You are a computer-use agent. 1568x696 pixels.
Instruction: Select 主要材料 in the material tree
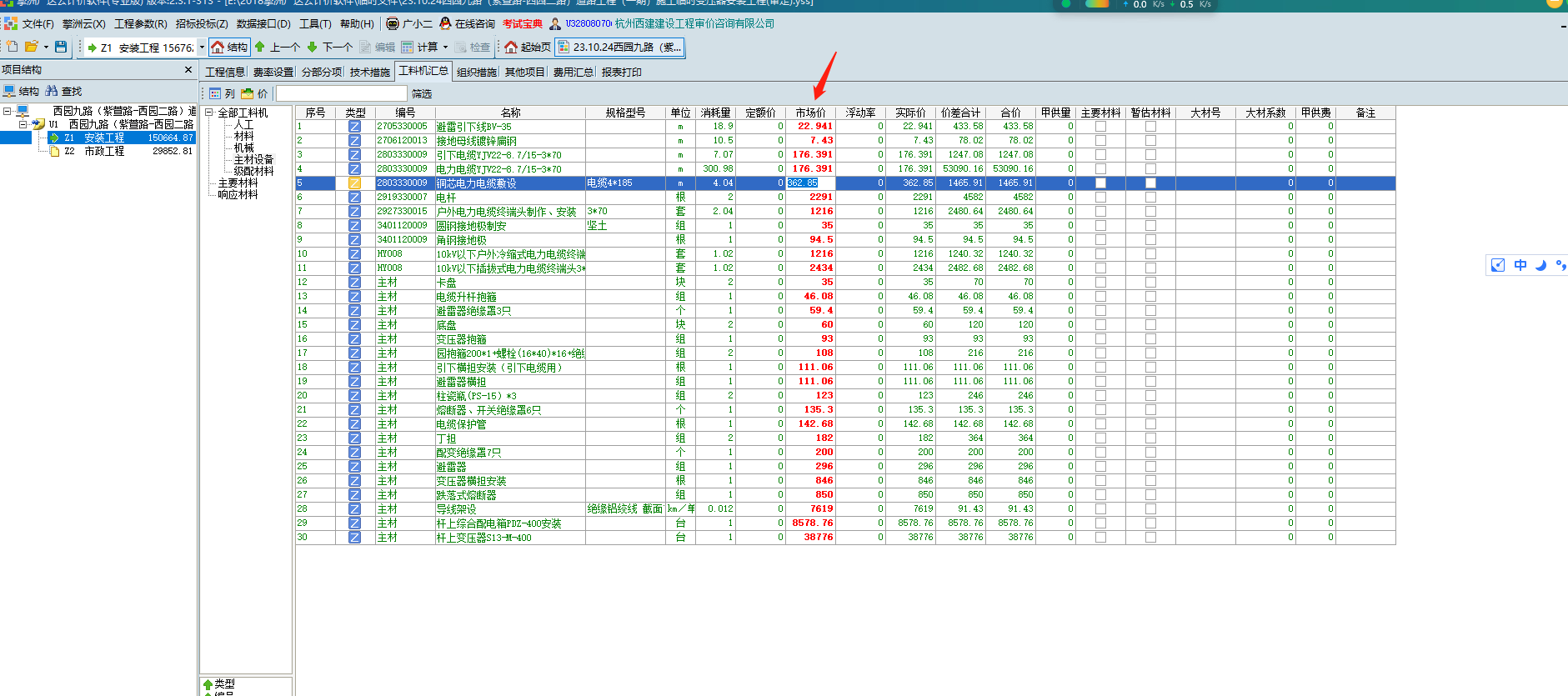(x=238, y=183)
